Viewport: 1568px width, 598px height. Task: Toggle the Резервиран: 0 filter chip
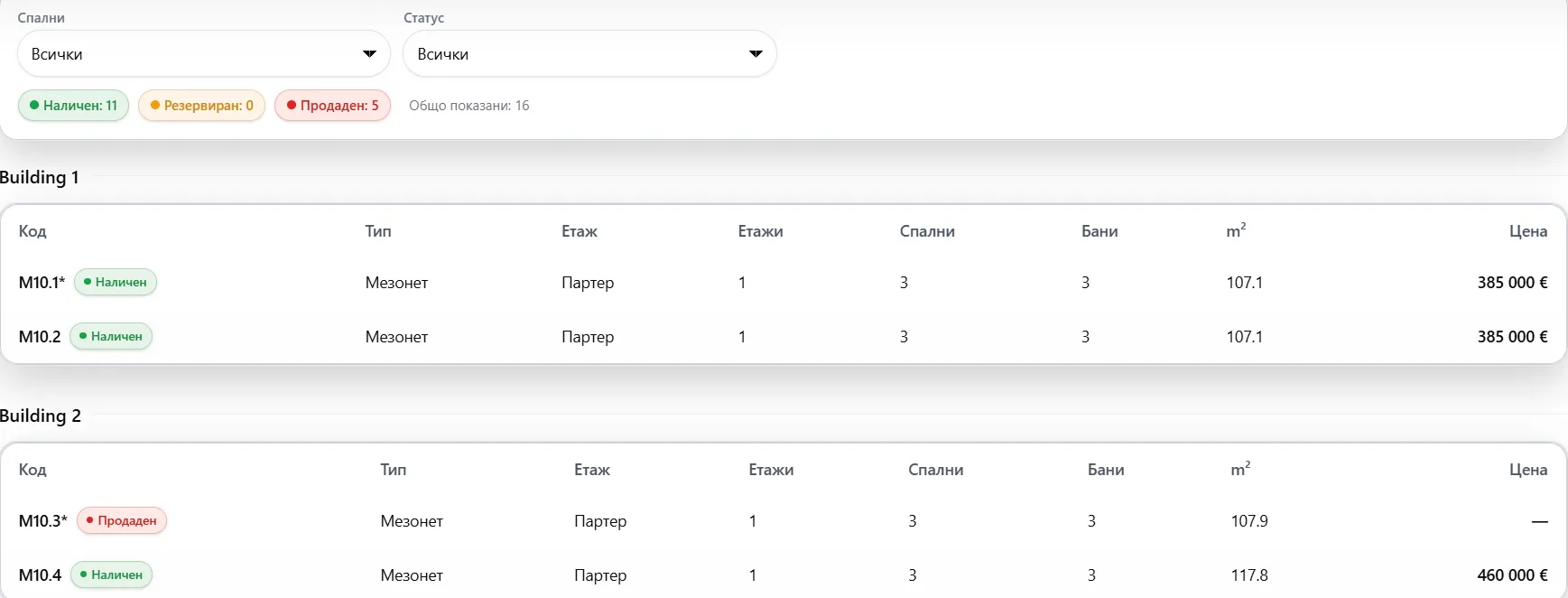point(201,106)
